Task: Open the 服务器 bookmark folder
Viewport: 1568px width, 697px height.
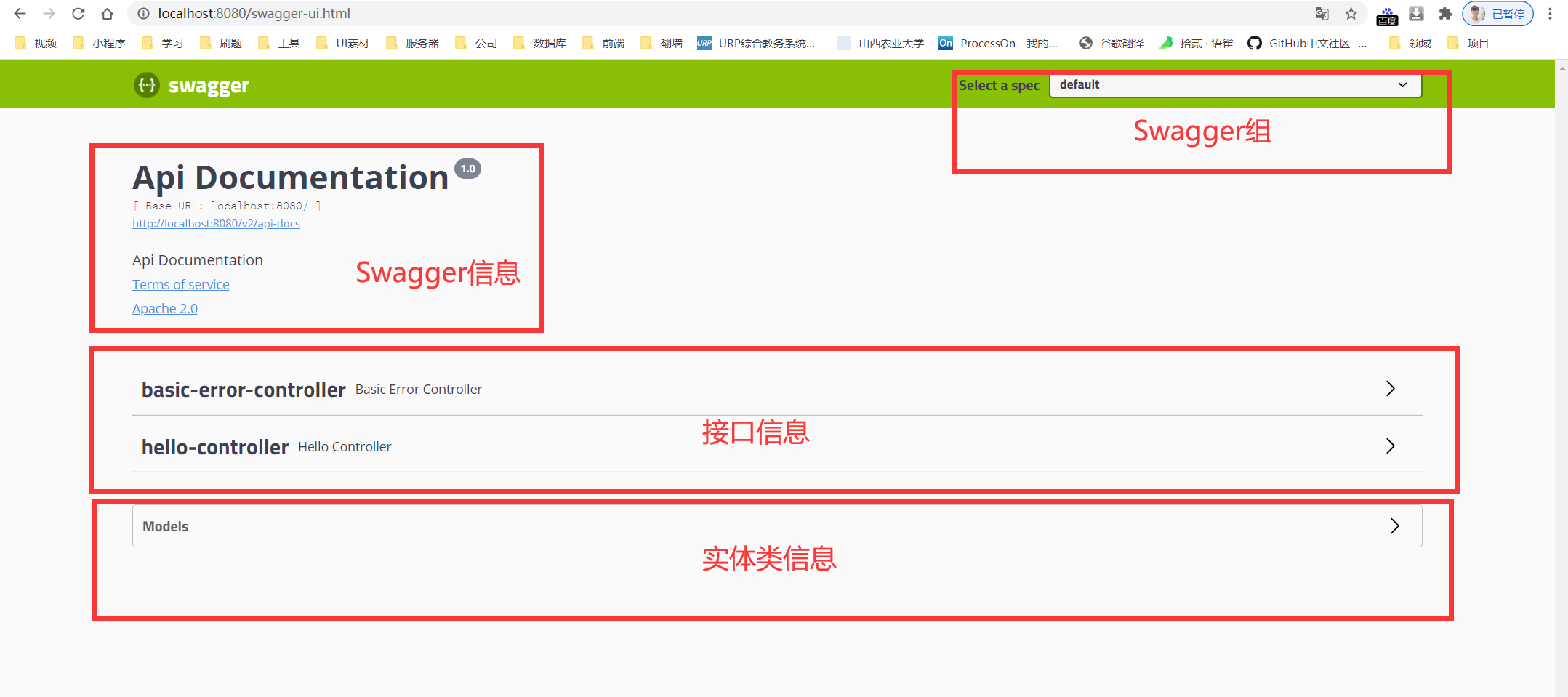Action: (412, 43)
